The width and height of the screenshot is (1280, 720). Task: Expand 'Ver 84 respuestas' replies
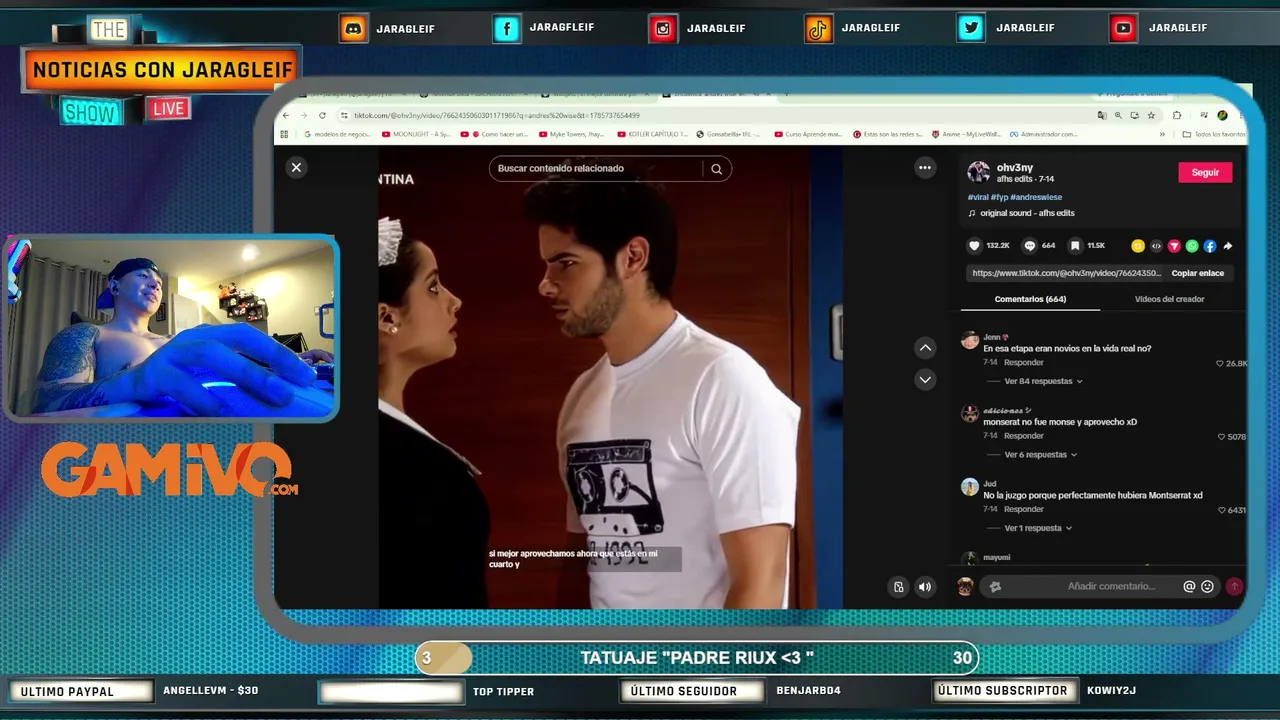pyautogui.click(x=1043, y=381)
